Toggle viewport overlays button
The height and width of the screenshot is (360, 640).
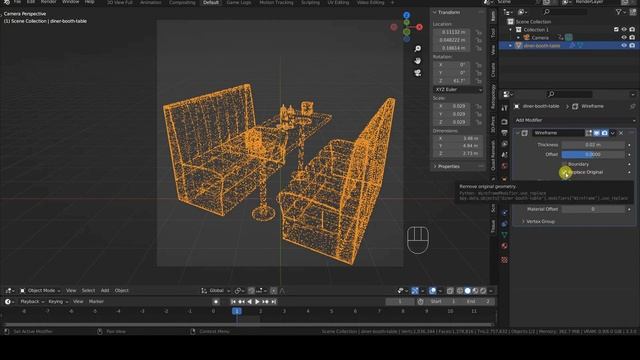(x=432, y=291)
